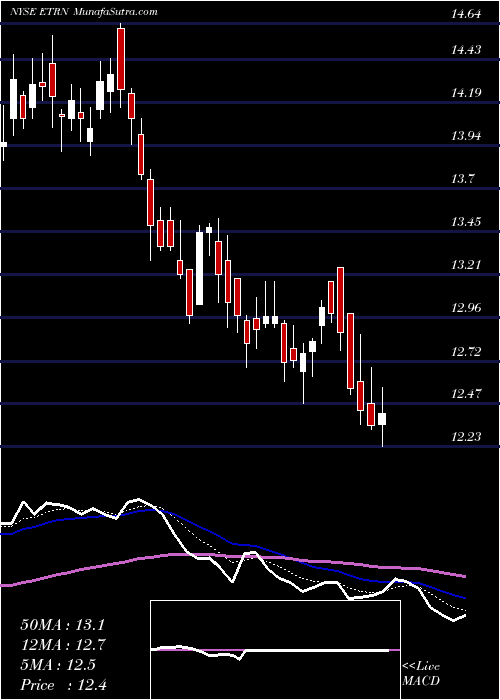Click the 14.19 price axis label

point(467,93)
